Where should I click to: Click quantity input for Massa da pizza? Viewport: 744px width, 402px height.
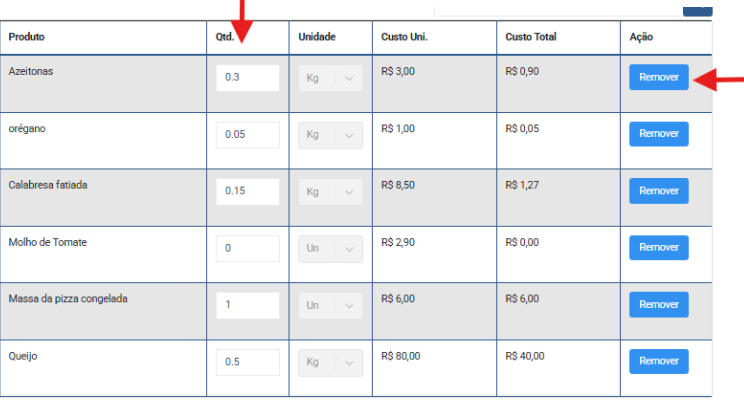(x=247, y=305)
